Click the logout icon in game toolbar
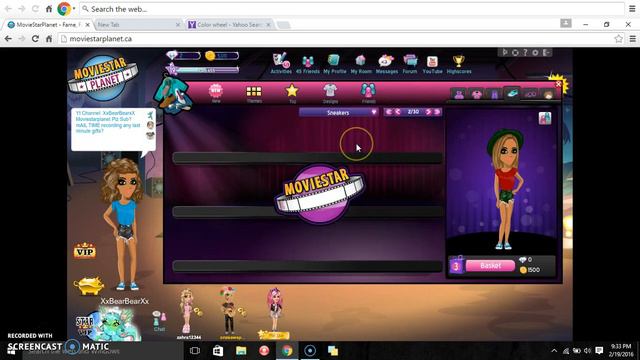Image resolution: width=640 pixels, height=360 pixels. tap(546, 53)
